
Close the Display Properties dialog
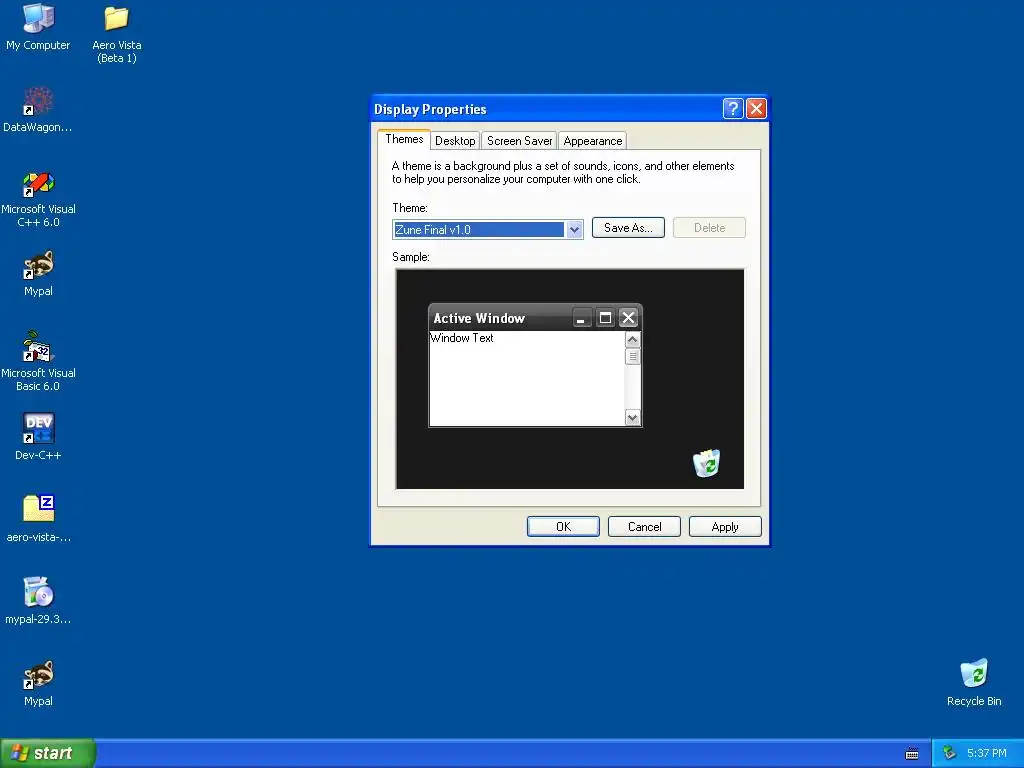pyautogui.click(x=756, y=108)
